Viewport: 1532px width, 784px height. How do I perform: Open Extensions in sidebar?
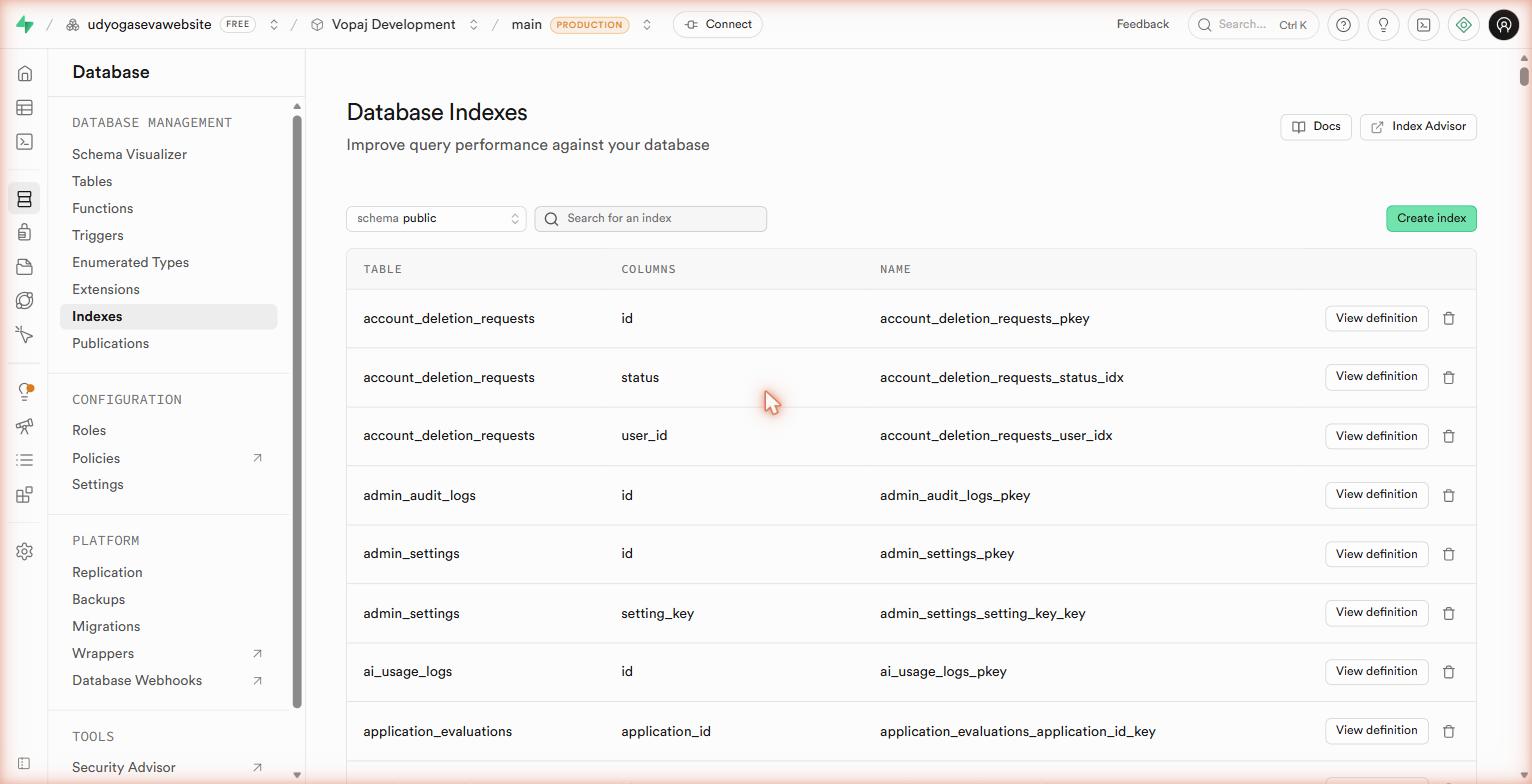(106, 289)
